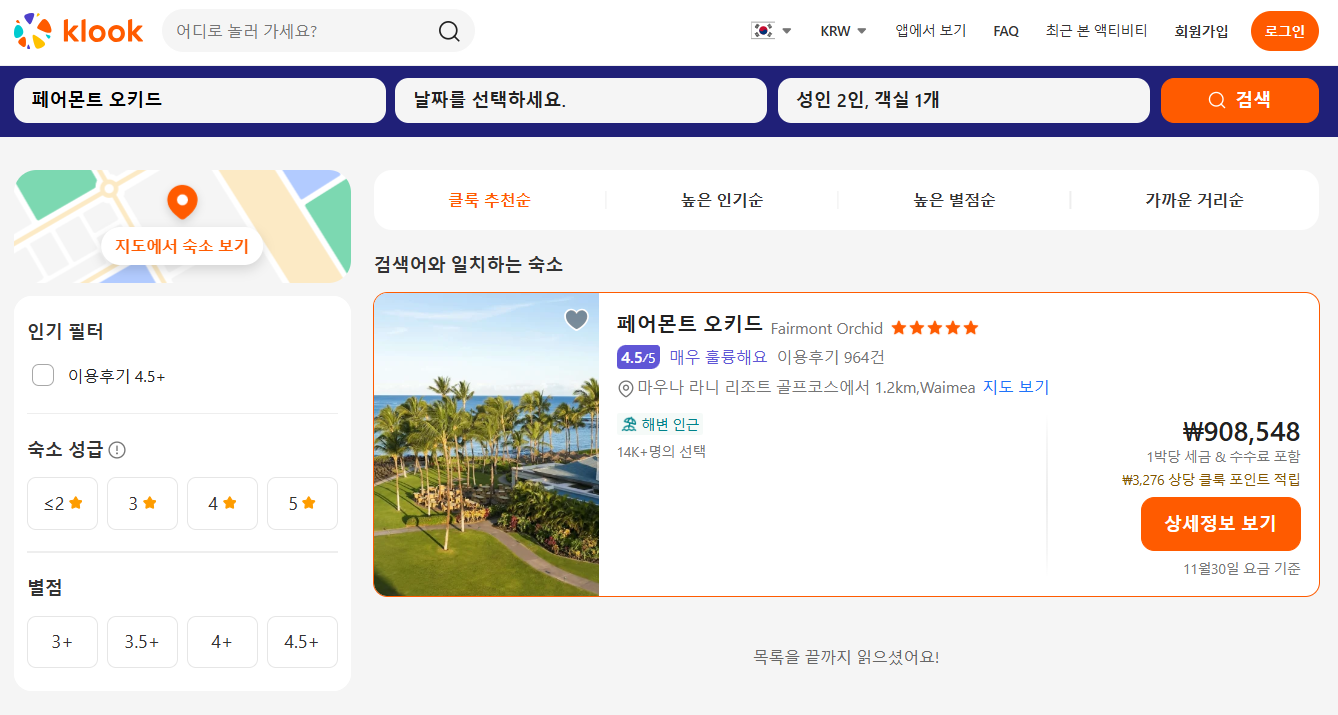This screenshot has height=715, width=1338.
Task: Save Fairmont Orchid with heart icon
Action: pyautogui.click(x=576, y=319)
